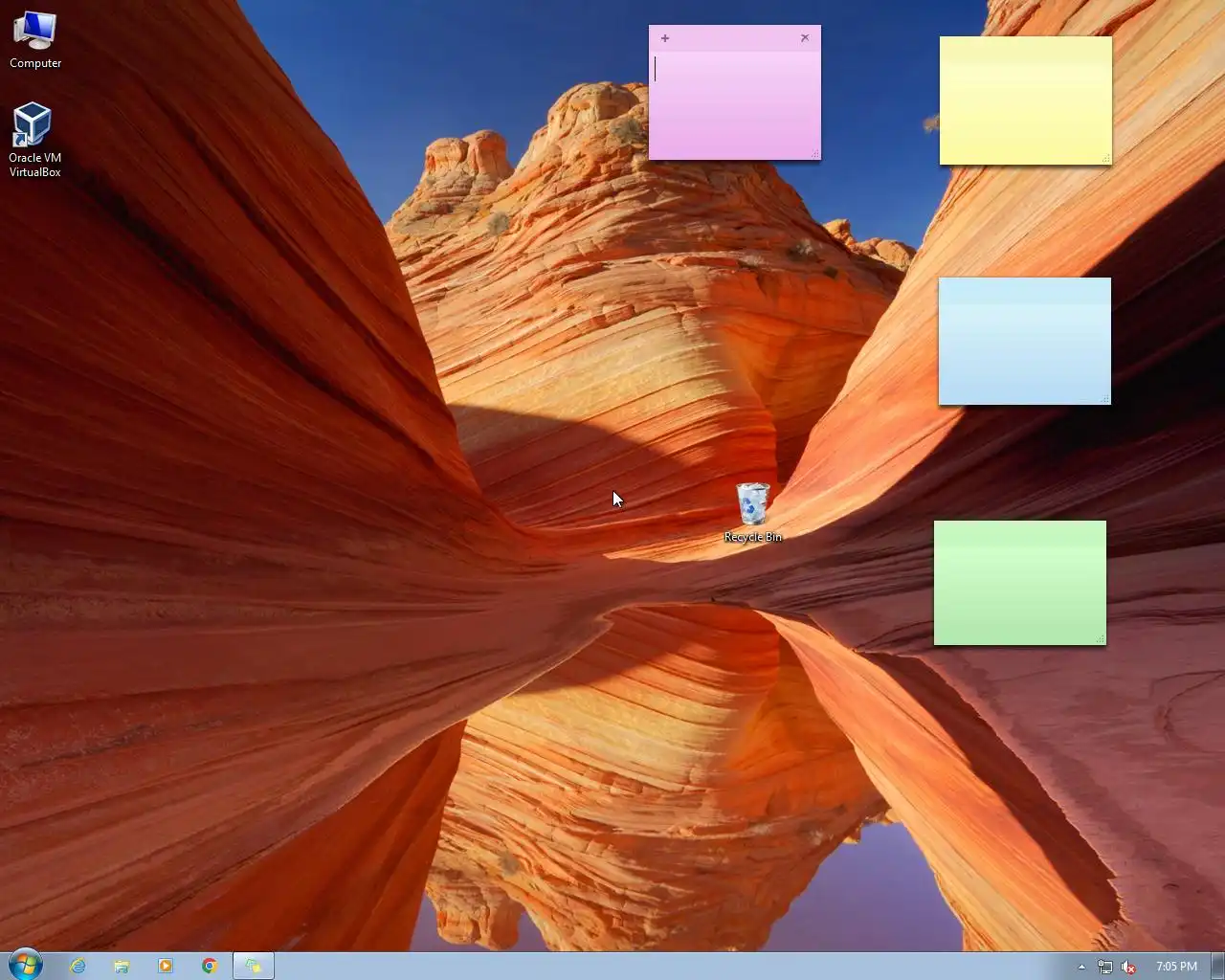This screenshot has width=1225, height=980.
Task: Open the Computer desktop icon
Action: (x=35, y=39)
